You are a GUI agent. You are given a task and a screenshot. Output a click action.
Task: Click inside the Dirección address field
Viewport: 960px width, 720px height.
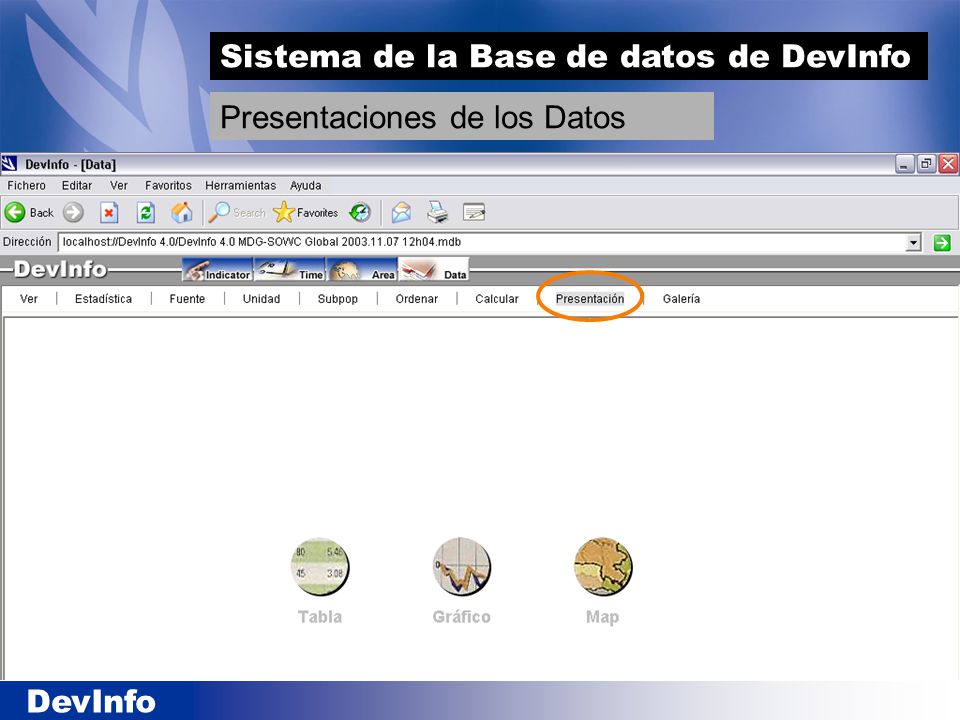tap(482, 242)
